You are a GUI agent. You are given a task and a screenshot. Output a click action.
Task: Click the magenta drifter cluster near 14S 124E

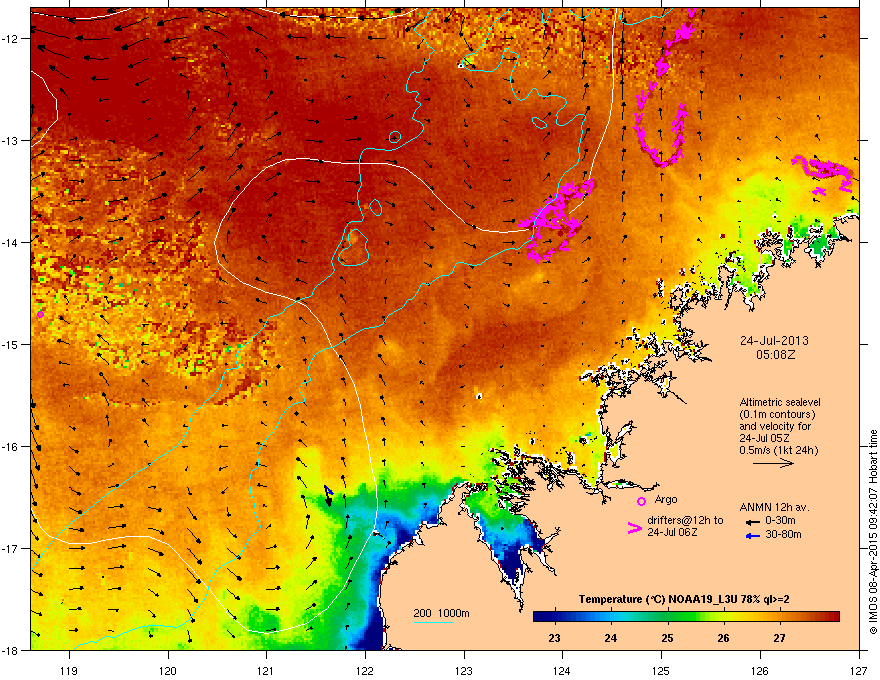(x=556, y=219)
